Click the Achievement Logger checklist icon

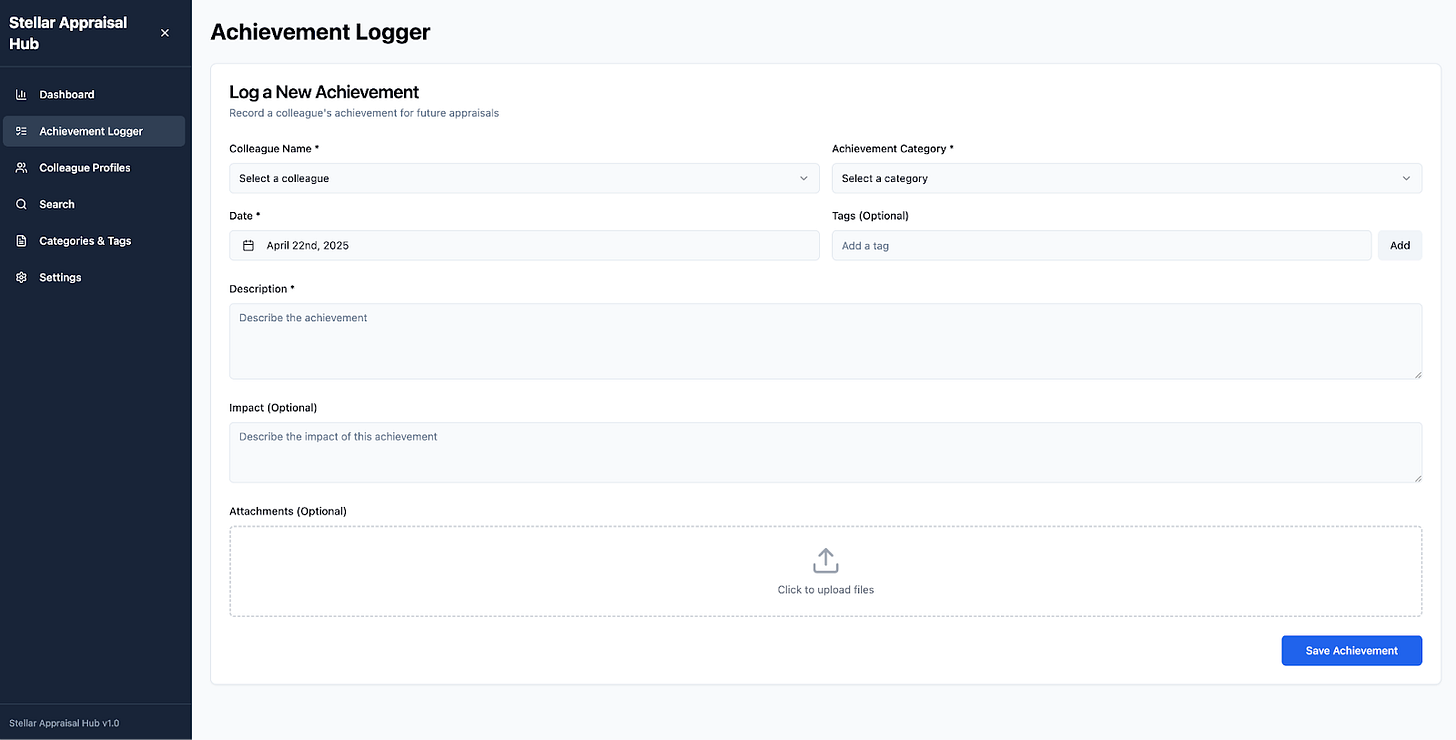[x=21, y=131]
